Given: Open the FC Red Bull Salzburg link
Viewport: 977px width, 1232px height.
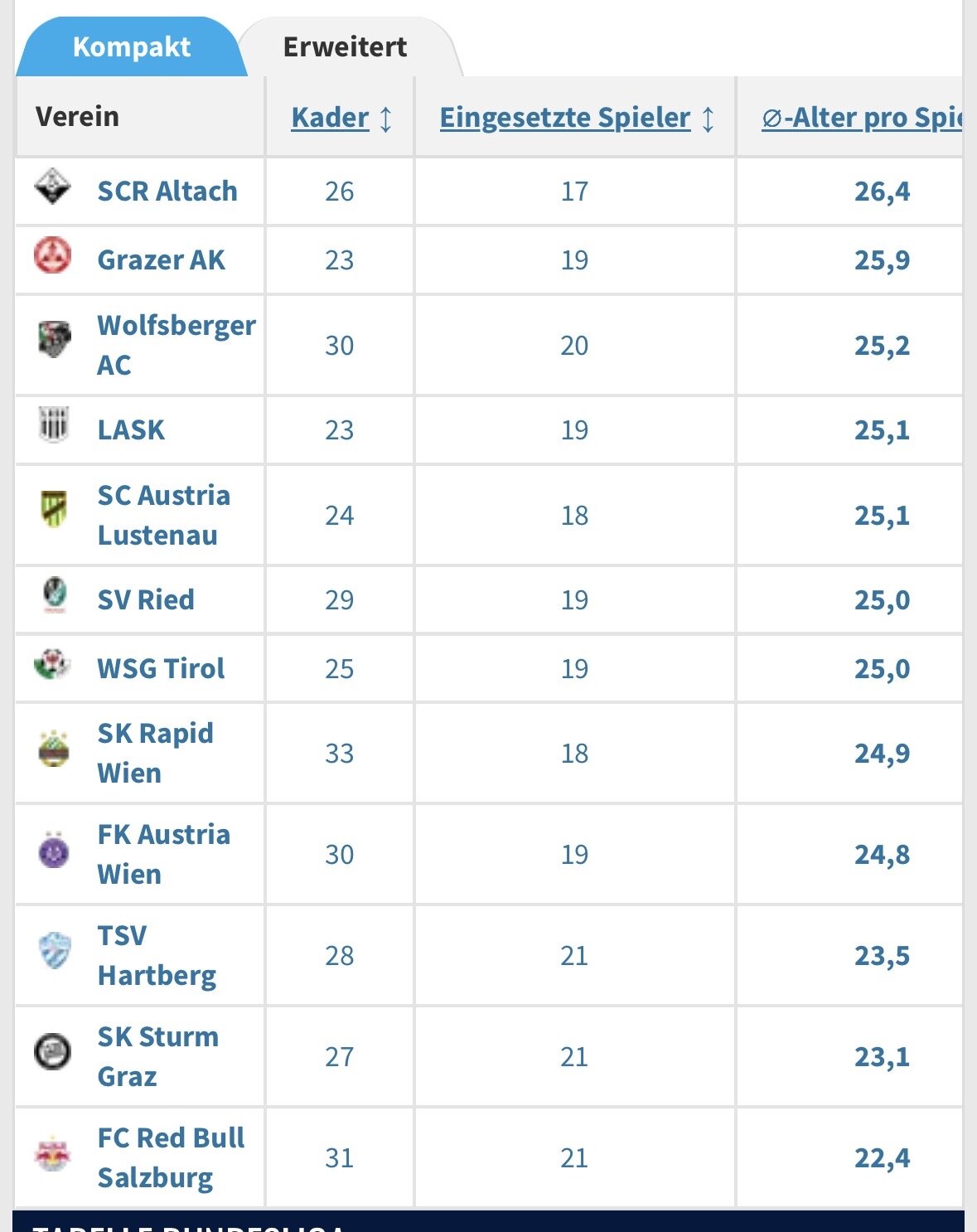Looking at the screenshot, I should [x=171, y=1157].
